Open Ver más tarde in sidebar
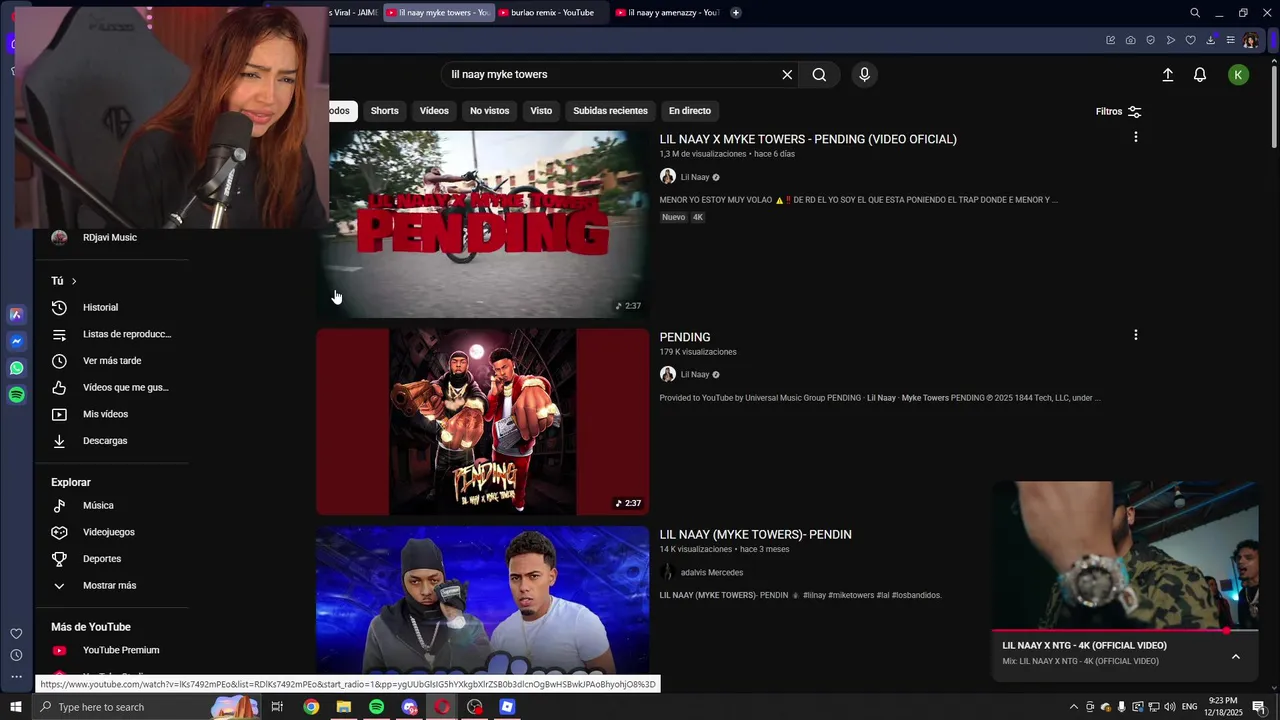 click(x=111, y=361)
